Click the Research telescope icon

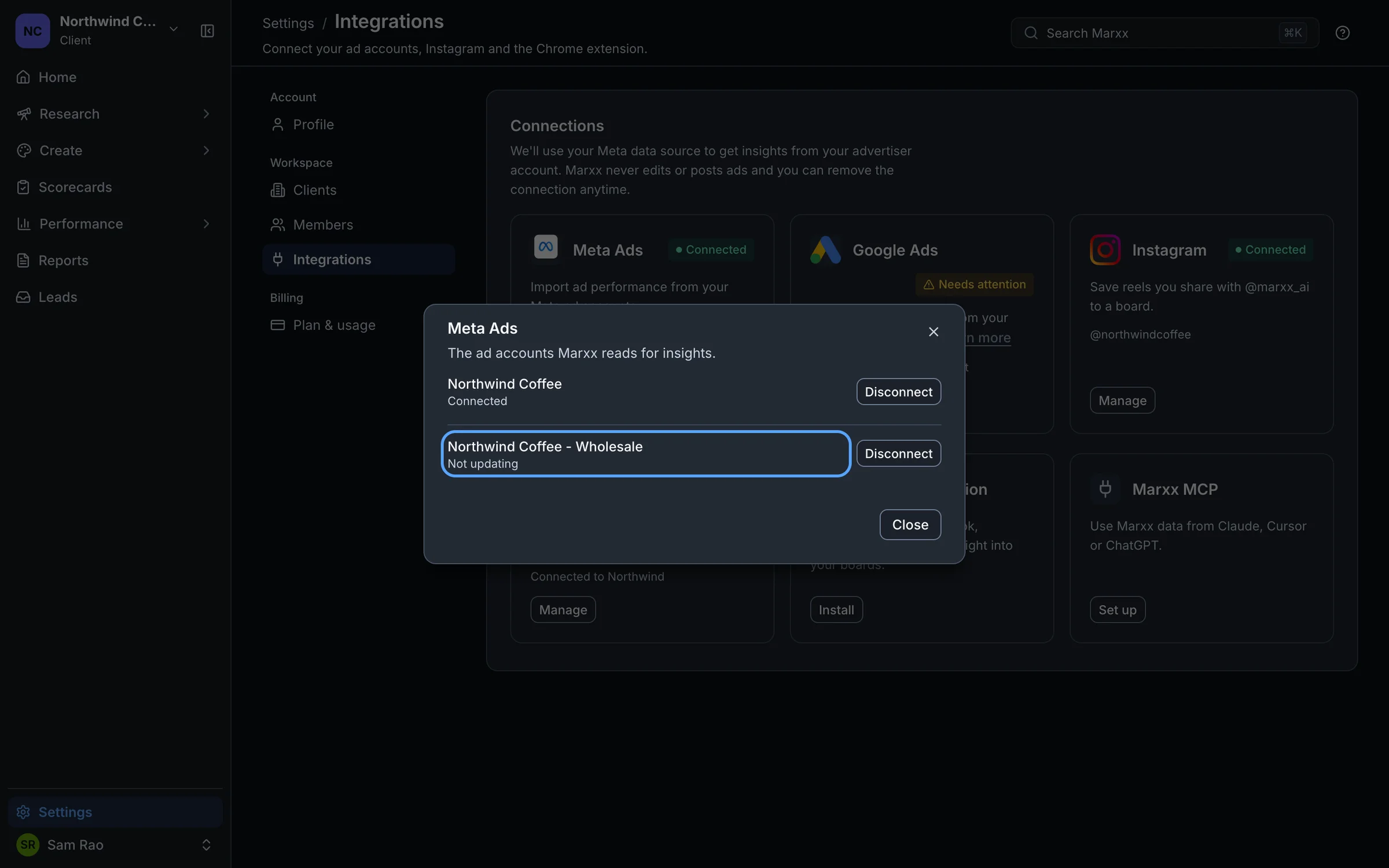(24, 113)
